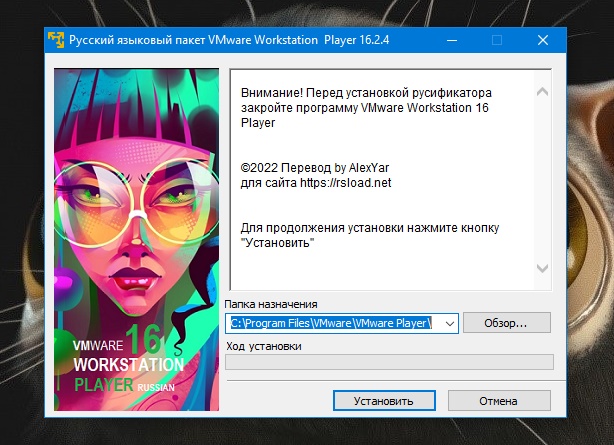Minimize the language pack installer window
The image size is (614, 445).
click(x=452, y=40)
